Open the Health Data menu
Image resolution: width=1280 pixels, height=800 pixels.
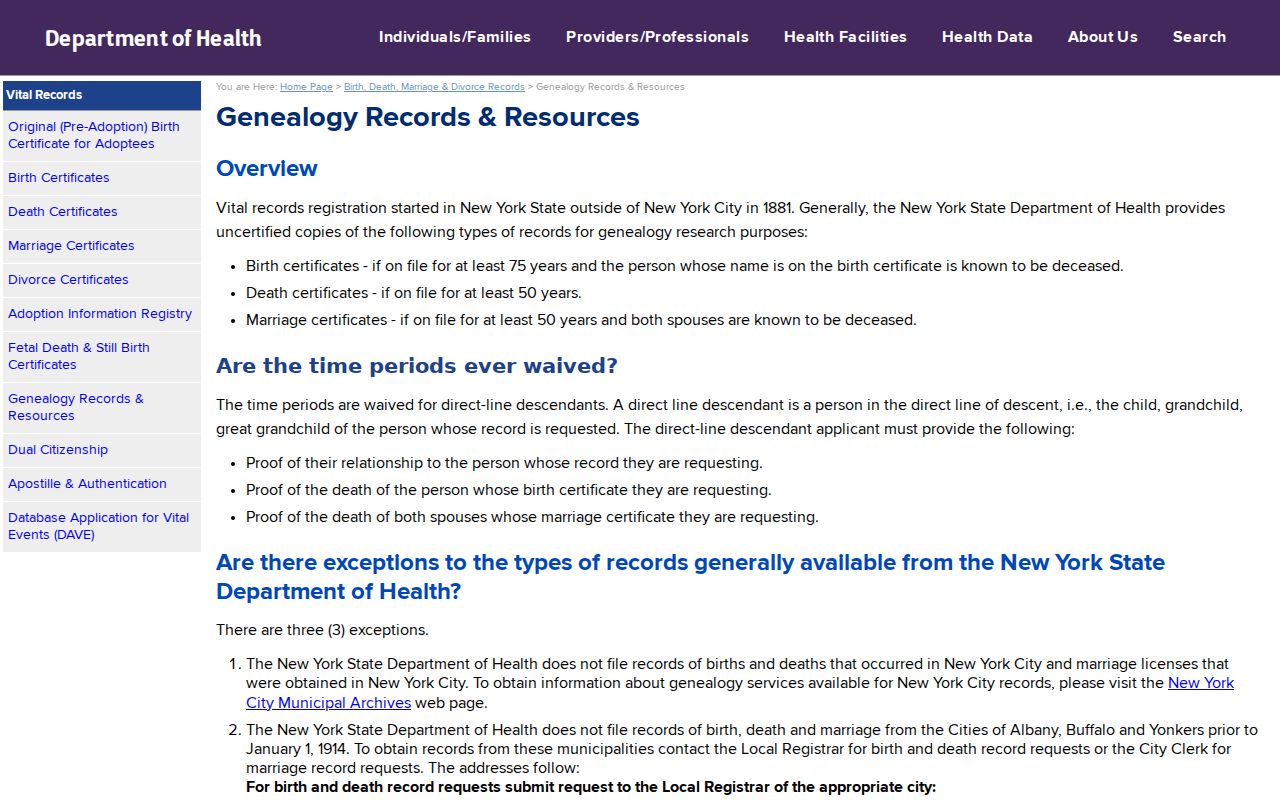click(x=987, y=37)
